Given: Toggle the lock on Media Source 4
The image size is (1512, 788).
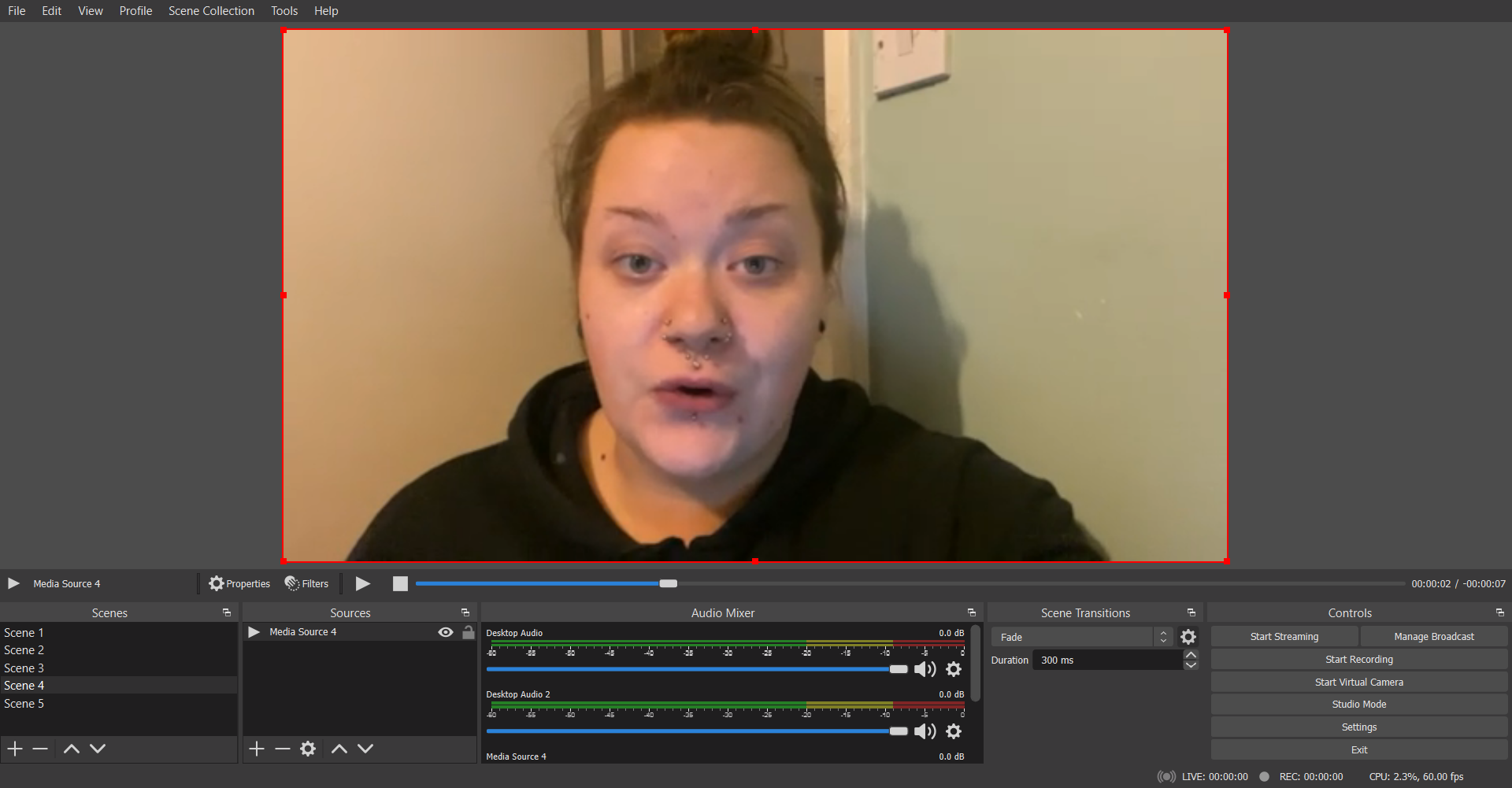Looking at the screenshot, I should click(x=469, y=632).
